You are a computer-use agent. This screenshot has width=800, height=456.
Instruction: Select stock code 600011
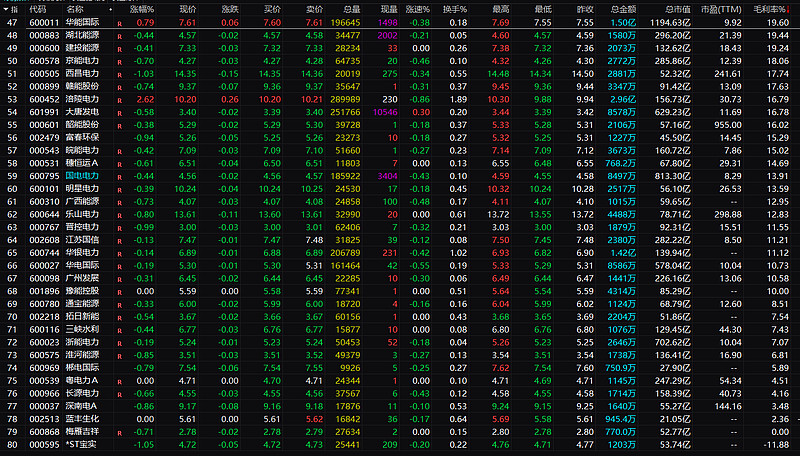[44, 22]
